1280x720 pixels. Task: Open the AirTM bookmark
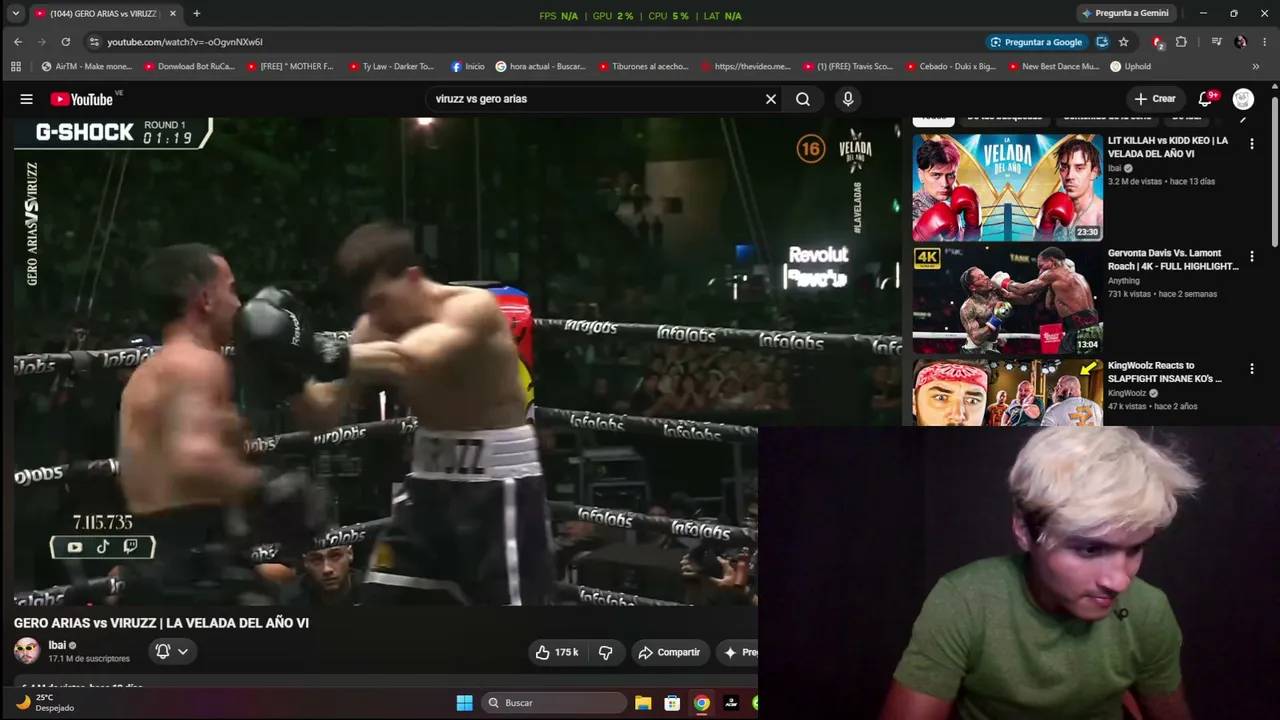[87, 67]
